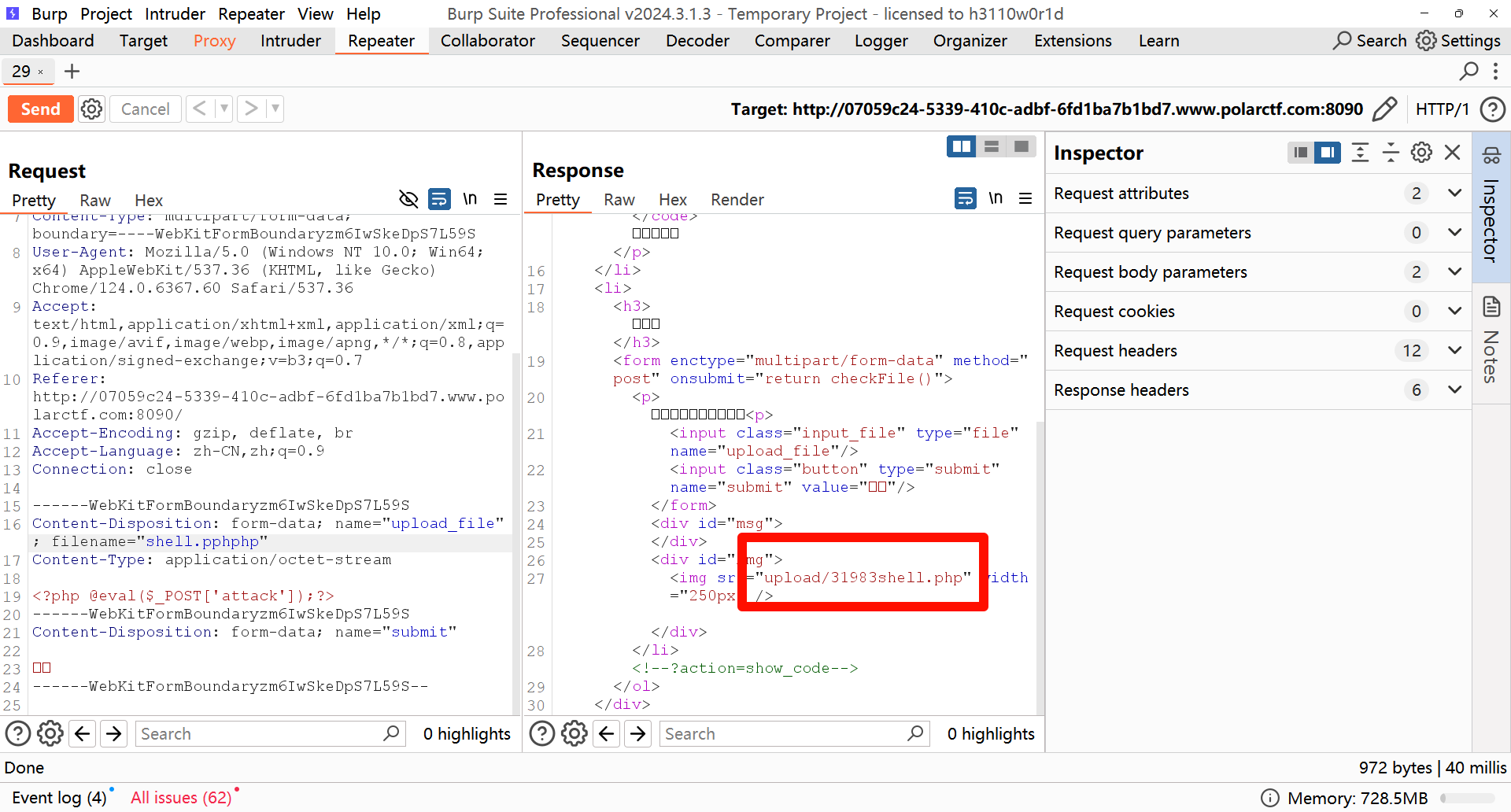Open forward-history dropdown arrow

(275, 109)
